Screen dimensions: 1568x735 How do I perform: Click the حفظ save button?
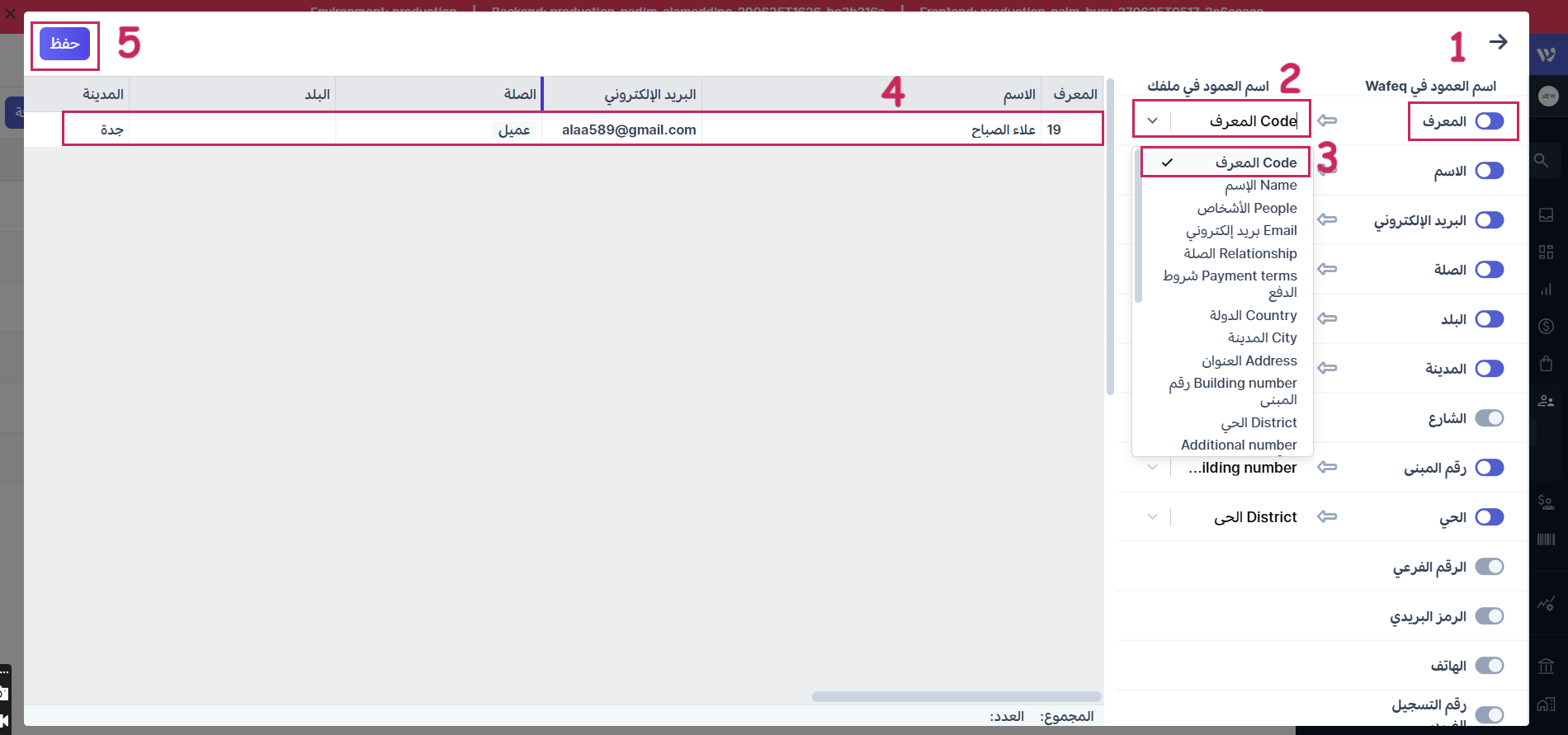(64, 44)
